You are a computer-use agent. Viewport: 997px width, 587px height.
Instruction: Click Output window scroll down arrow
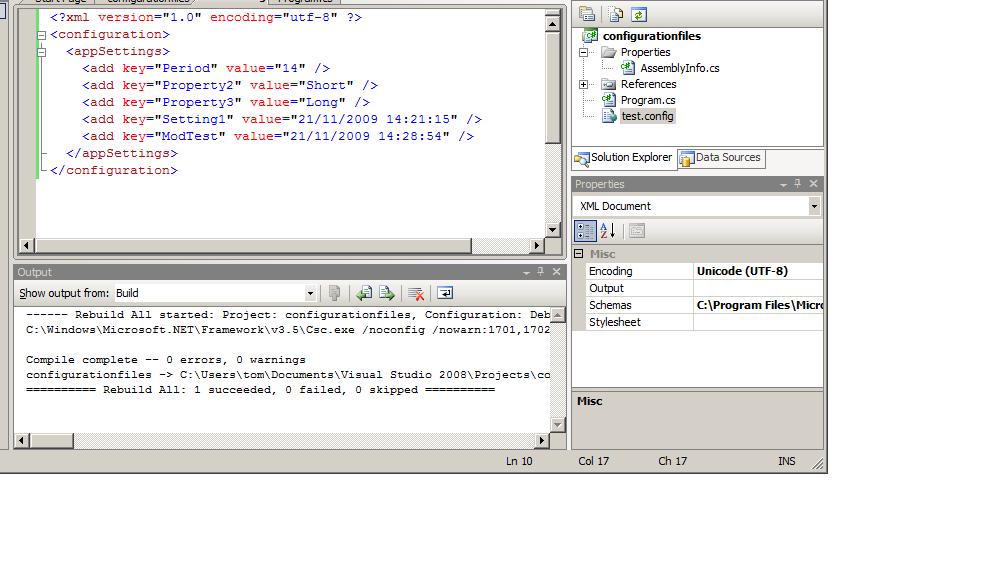point(558,424)
